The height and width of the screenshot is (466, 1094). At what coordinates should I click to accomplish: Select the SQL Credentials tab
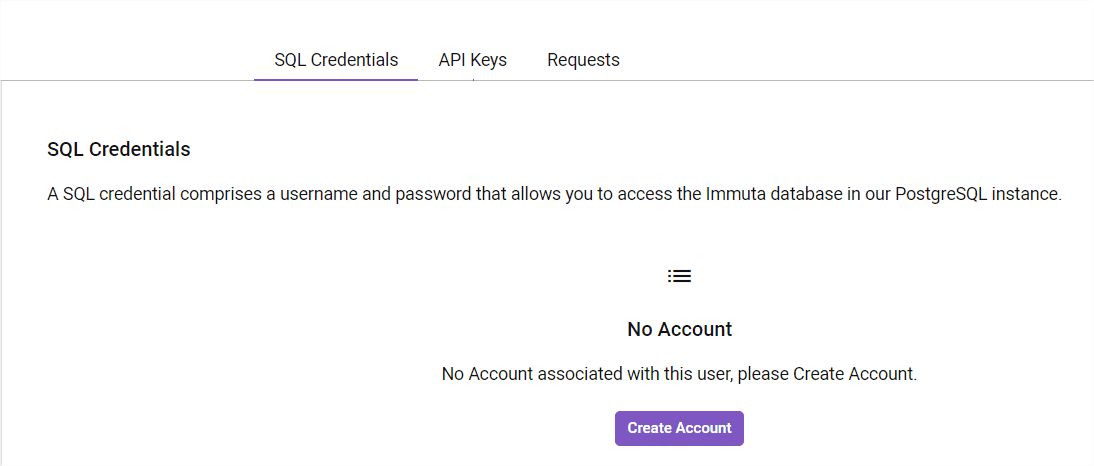point(336,60)
